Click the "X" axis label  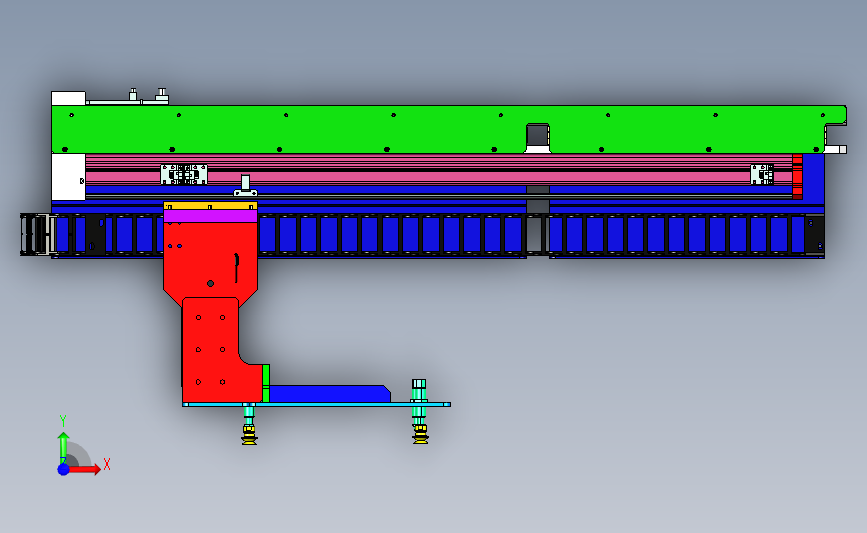pyautogui.click(x=107, y=464)
